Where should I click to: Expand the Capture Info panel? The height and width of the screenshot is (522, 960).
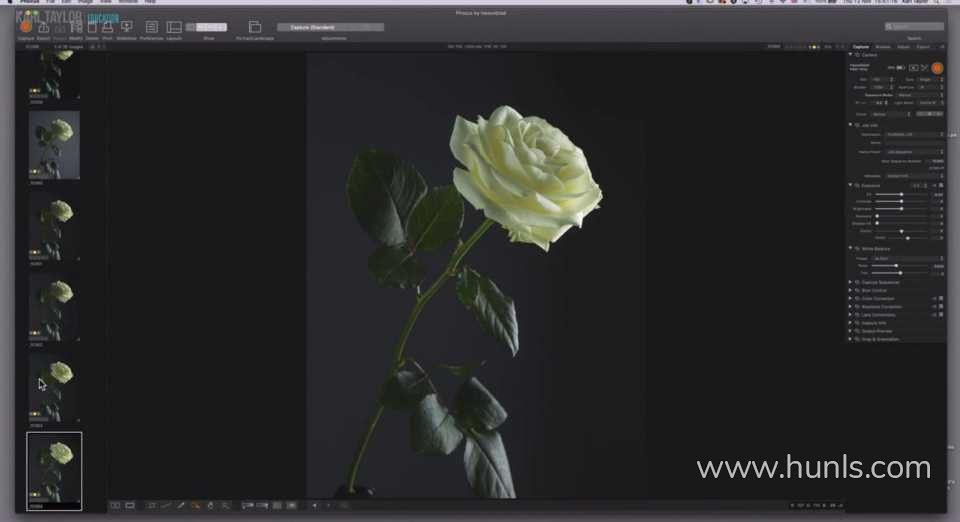850,323
